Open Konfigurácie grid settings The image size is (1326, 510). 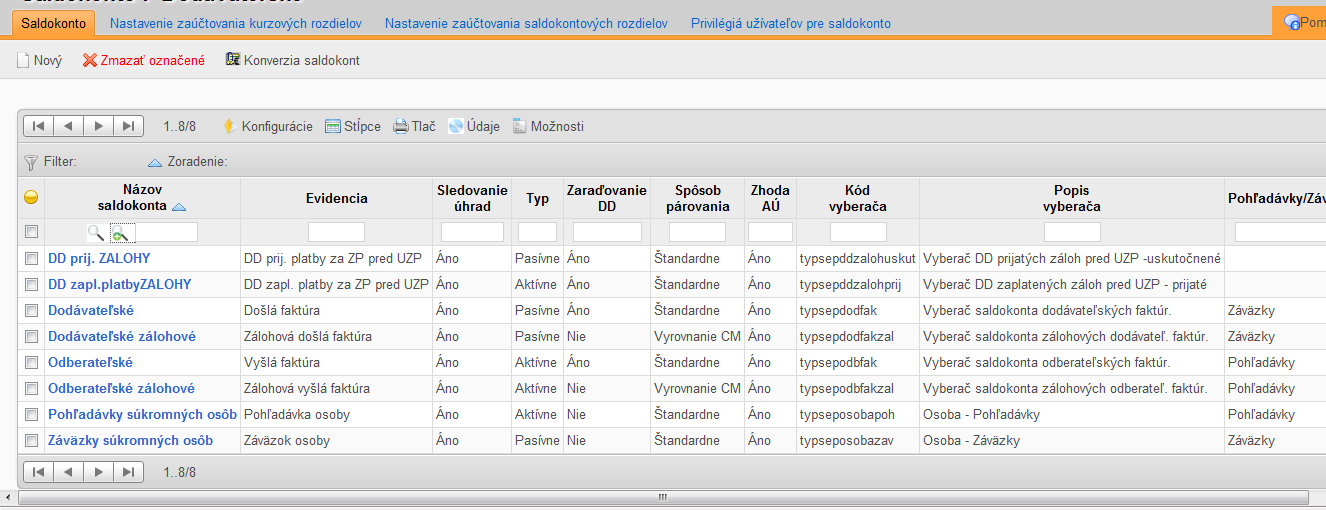click(x=267, y=126)
